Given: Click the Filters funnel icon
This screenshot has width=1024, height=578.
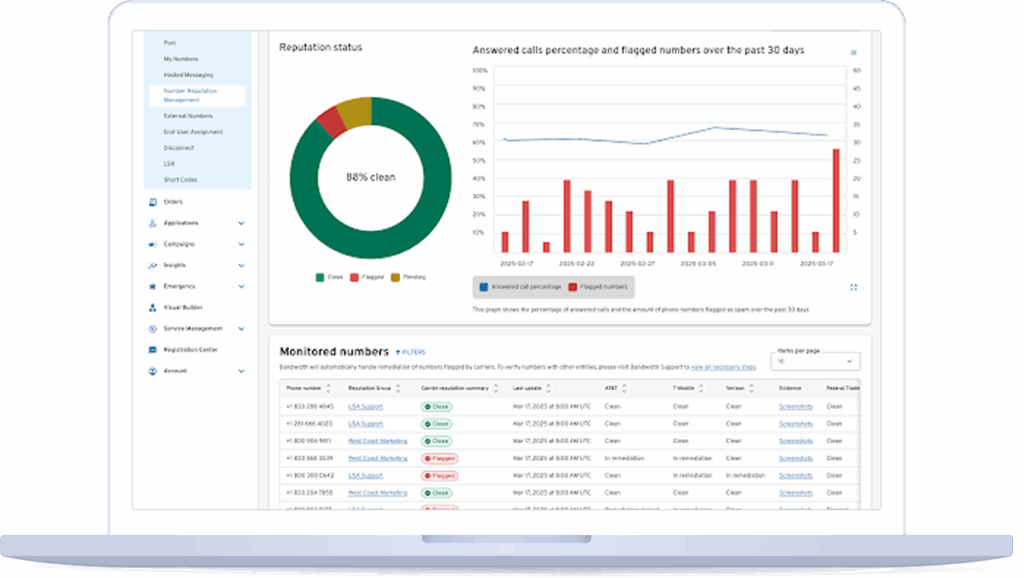Looking at the screenshot, I should tap(397, 353).
